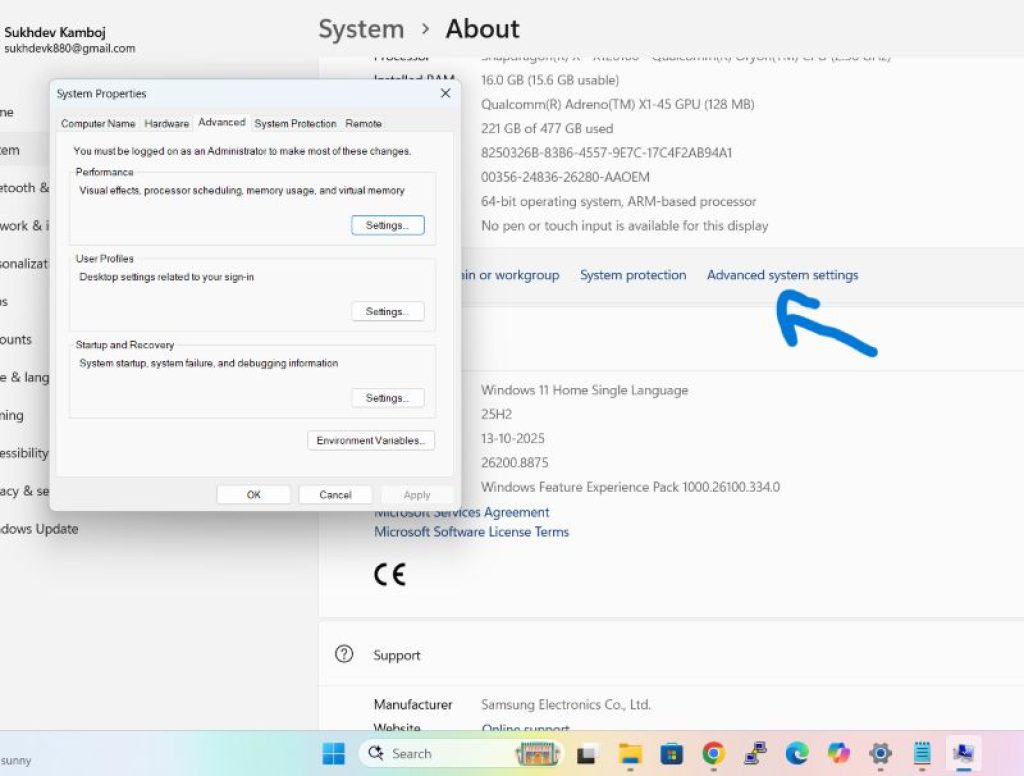Screen dimensions: 1024x776
Task: Click the Manufacturer label
Action: (x=413, y=704)
